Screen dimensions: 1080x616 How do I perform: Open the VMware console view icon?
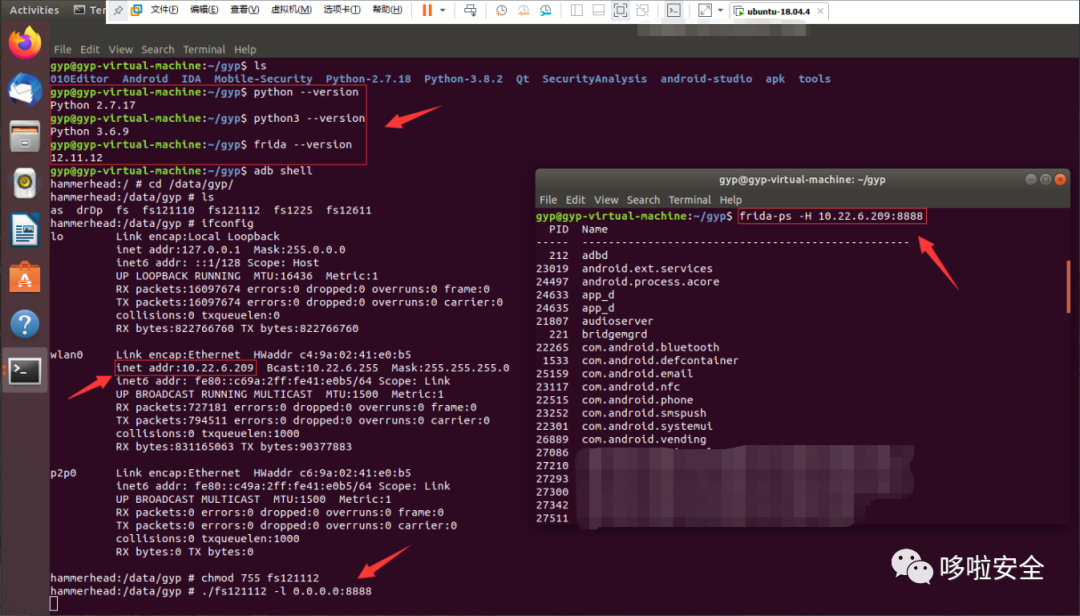(674, 10)
